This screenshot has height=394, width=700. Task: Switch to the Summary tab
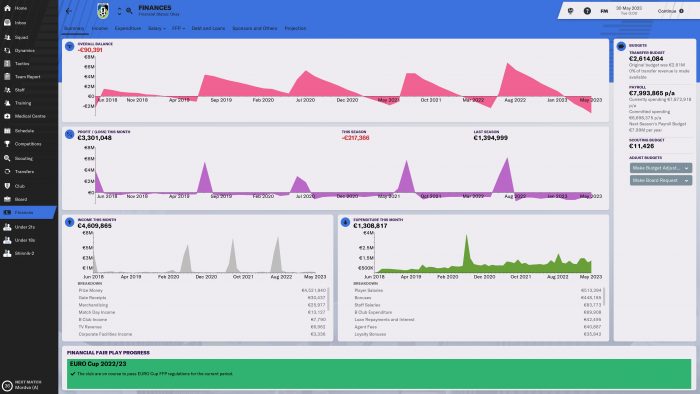point(74,28)
